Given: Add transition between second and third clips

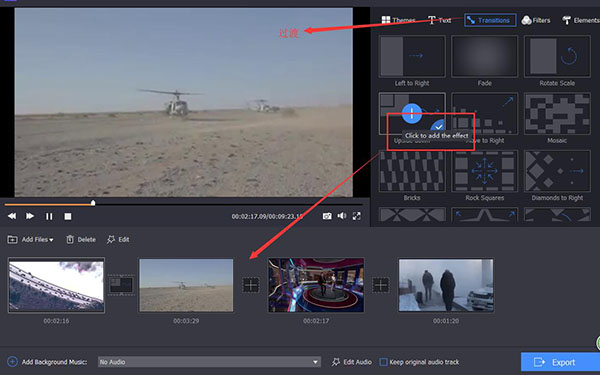Looking at the screenshot, I should [251, 285].
